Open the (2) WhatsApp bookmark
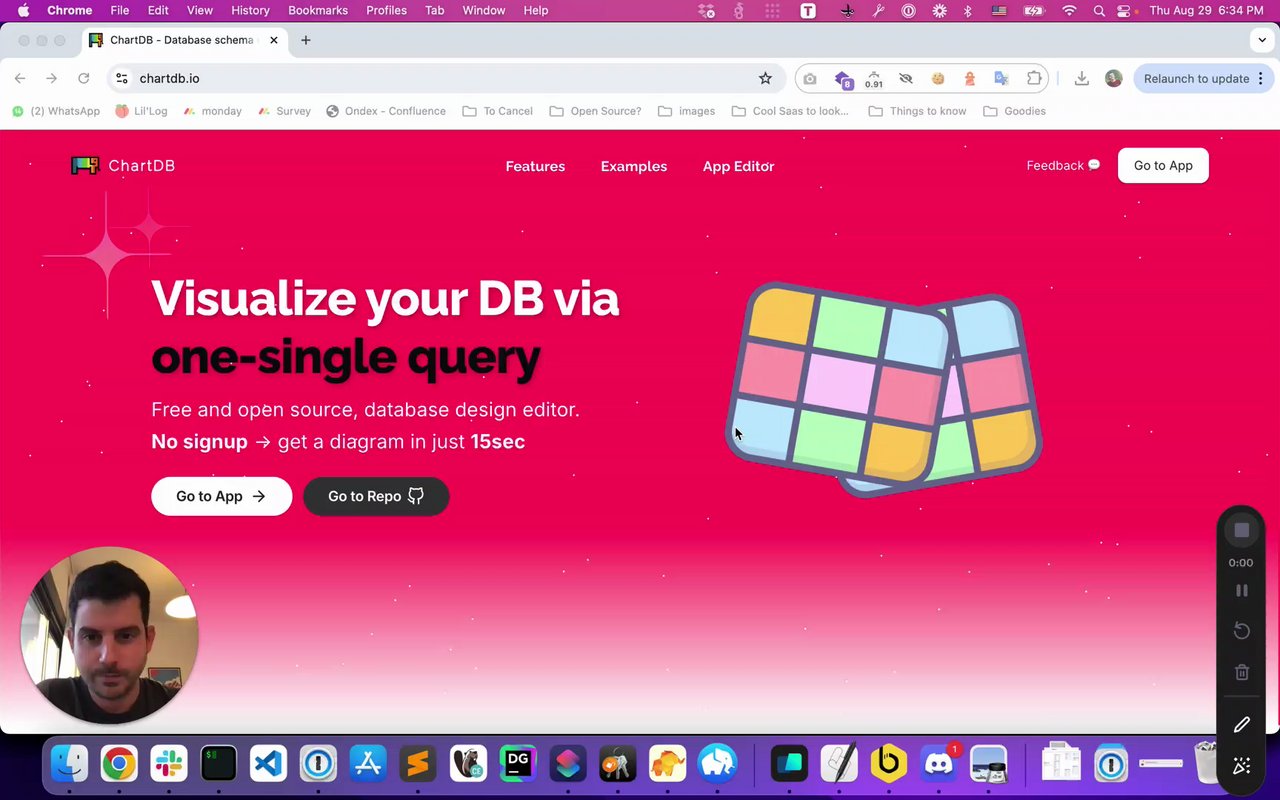1280x800 pixels. [x=56, y=111]
